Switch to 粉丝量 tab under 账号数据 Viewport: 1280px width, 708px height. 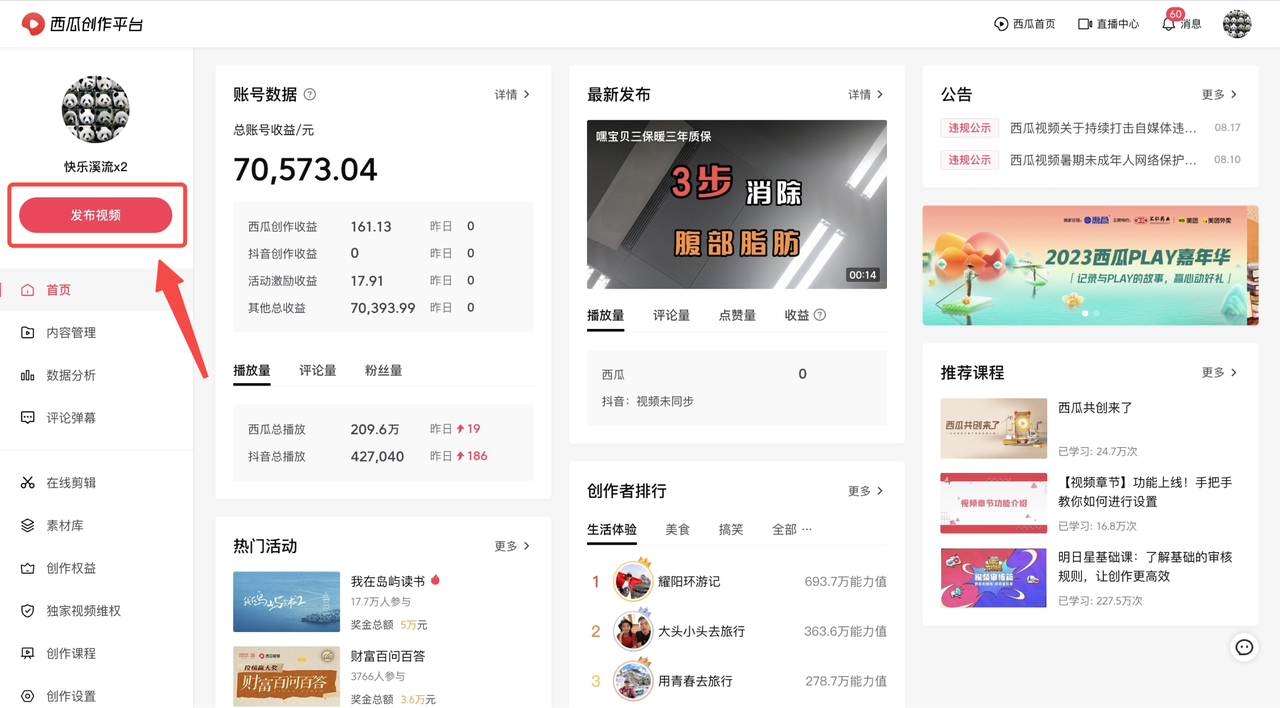[383, 370]
